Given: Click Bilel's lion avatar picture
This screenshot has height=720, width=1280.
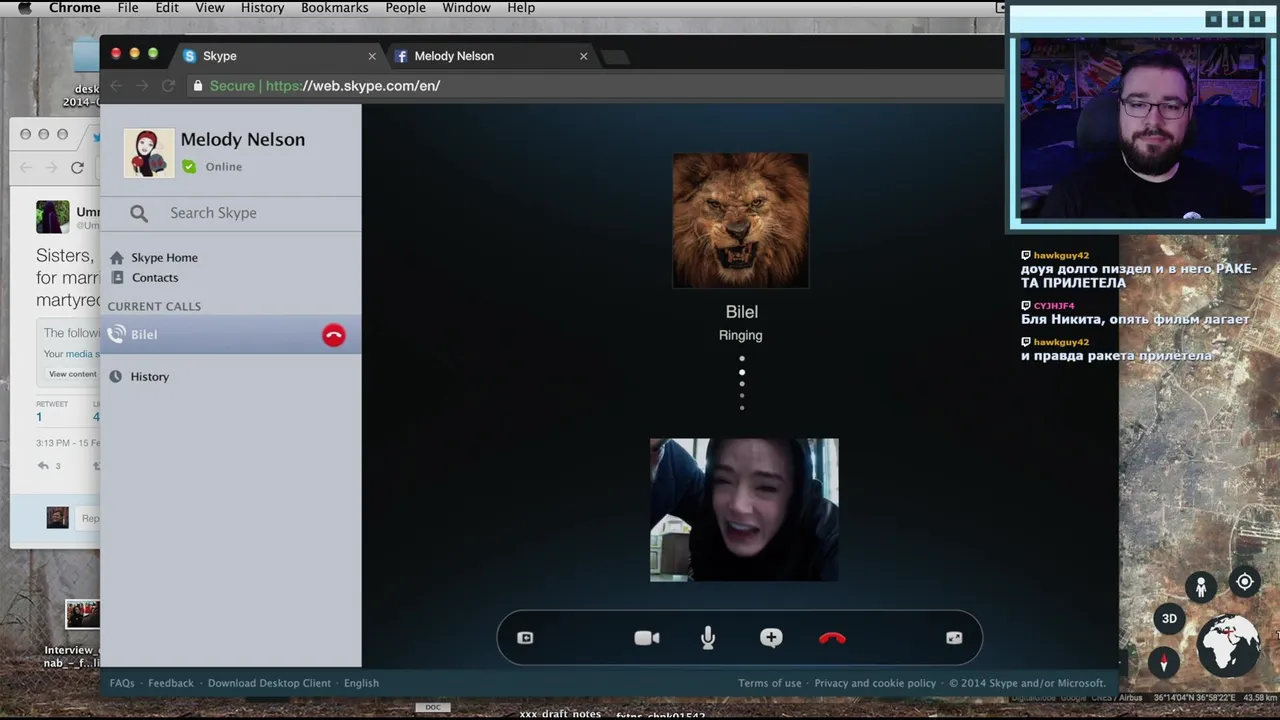Looking at the screenshot, I should click(741, 220).
